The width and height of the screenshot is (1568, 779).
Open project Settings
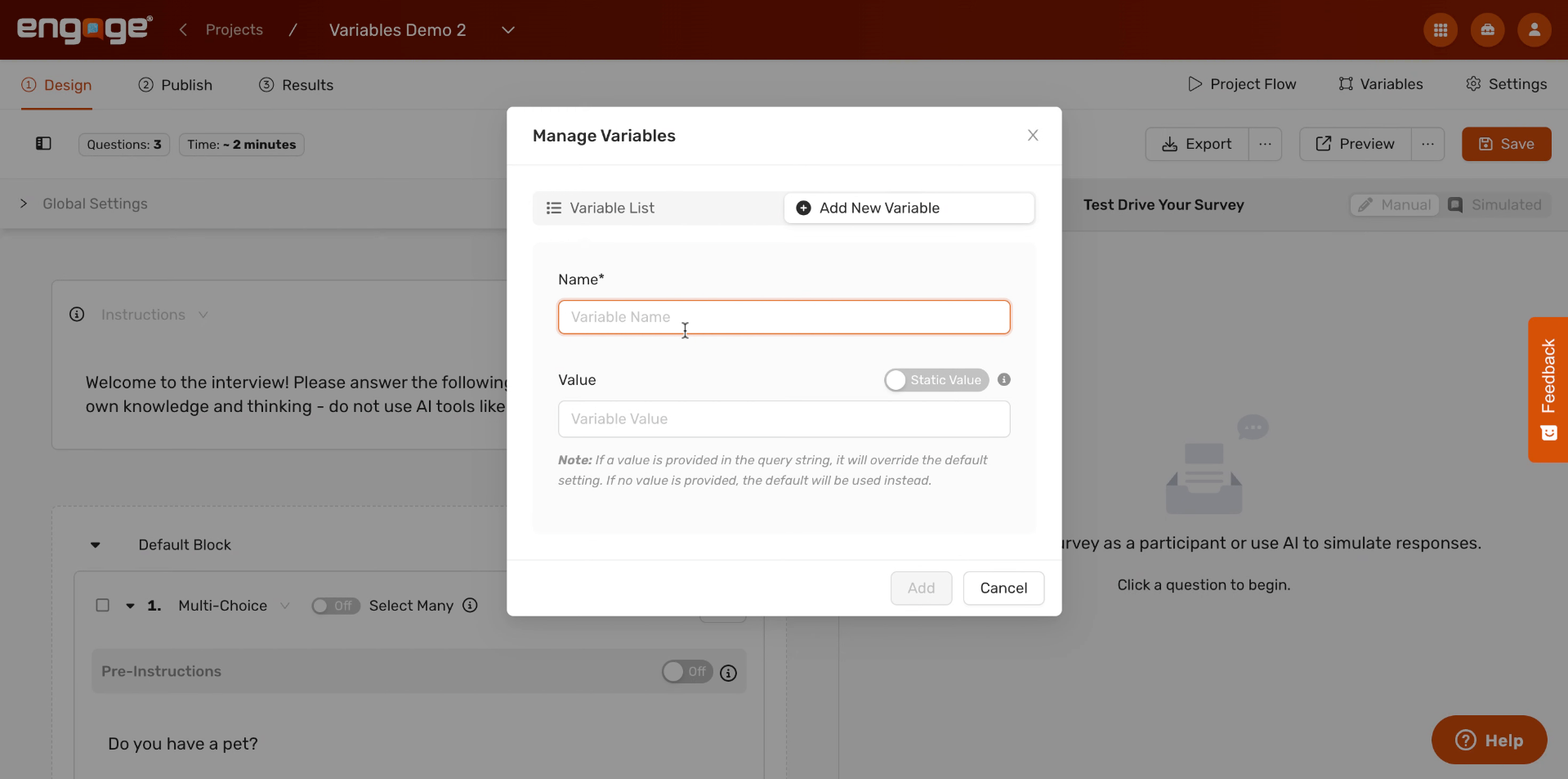(x=1507, y=84)
